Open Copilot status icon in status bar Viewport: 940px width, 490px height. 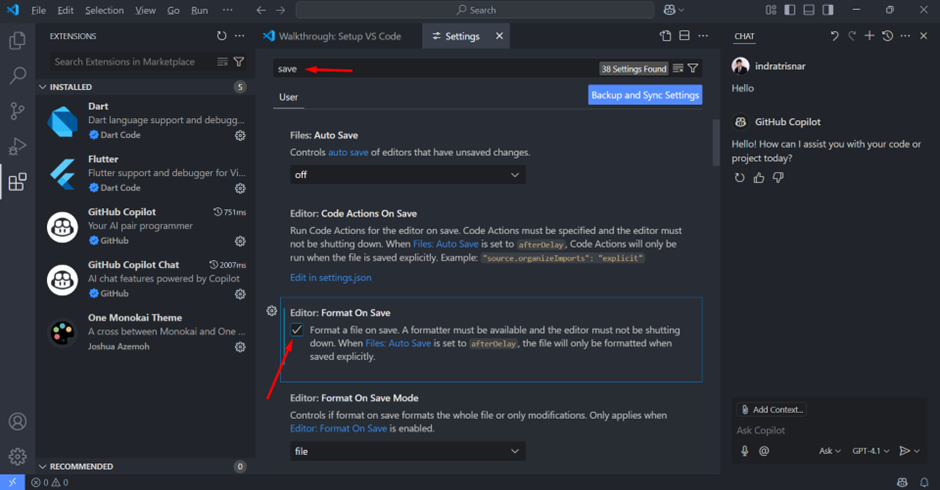coord(902,482)
